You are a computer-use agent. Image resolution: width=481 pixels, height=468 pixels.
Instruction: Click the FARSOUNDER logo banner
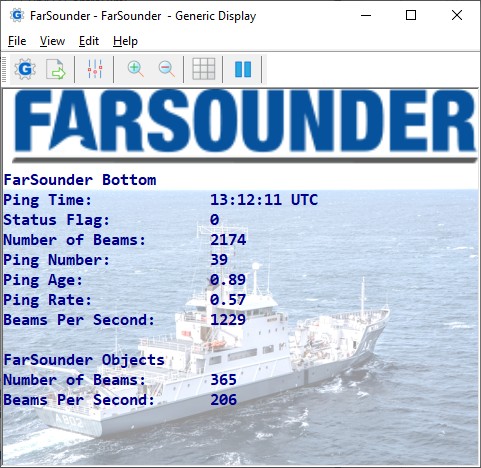pos(245,126)
